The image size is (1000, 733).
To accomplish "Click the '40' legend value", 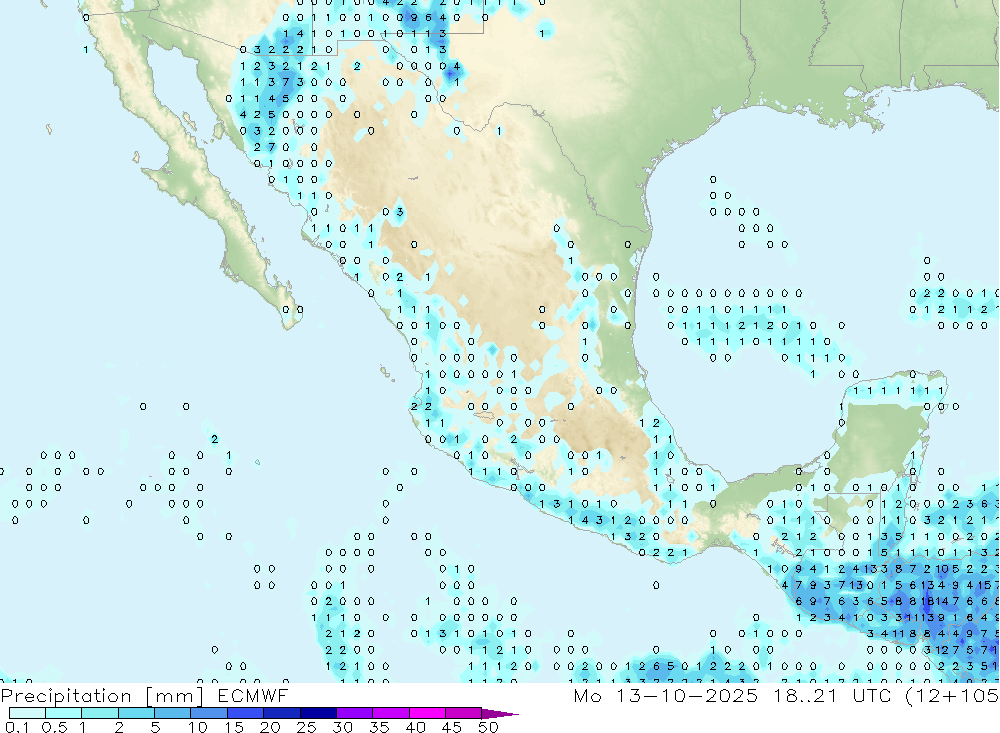I will (415, 727).
